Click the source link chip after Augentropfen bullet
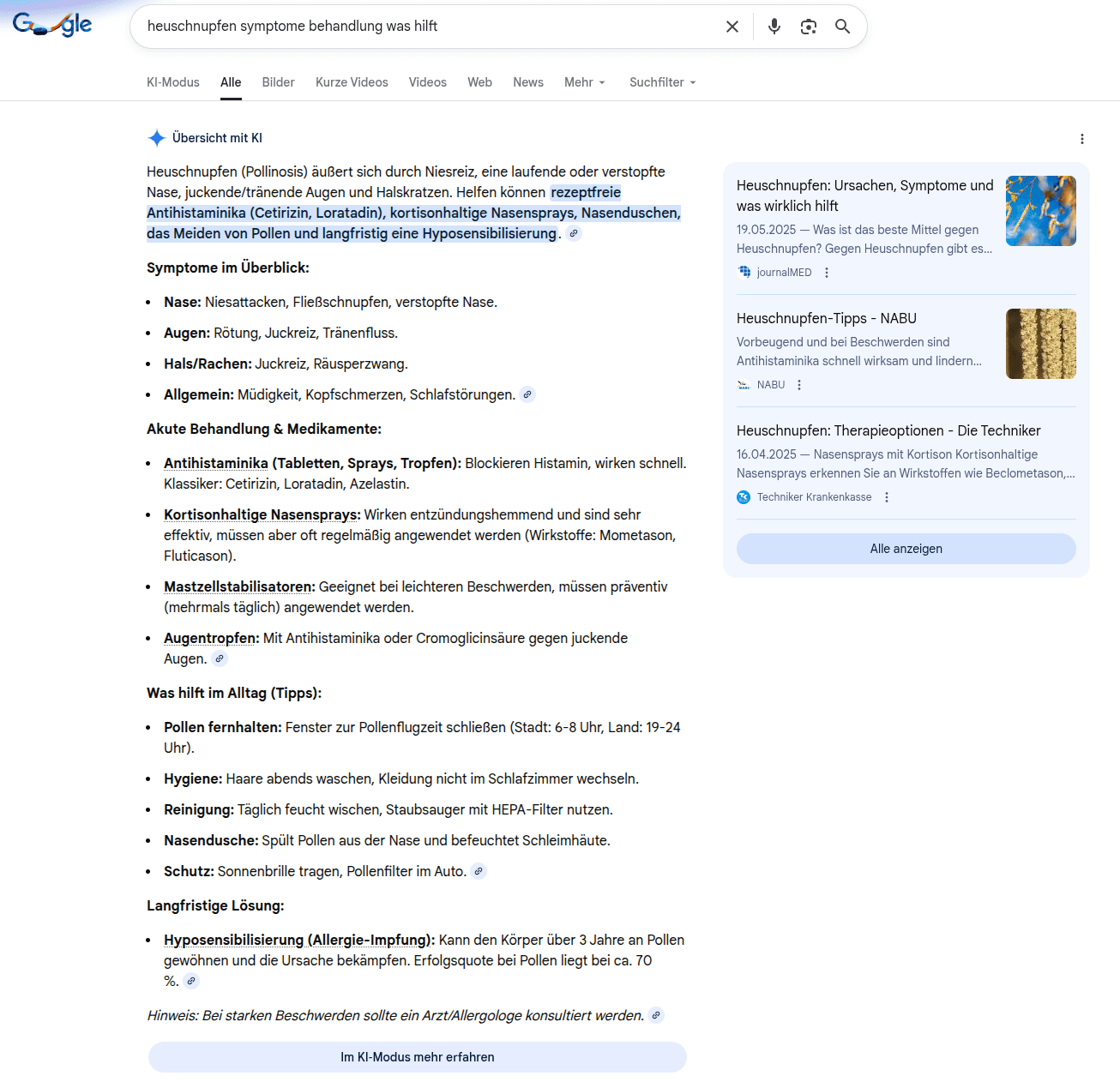The image size is (1120, 1082). click(x=220, y=658)
